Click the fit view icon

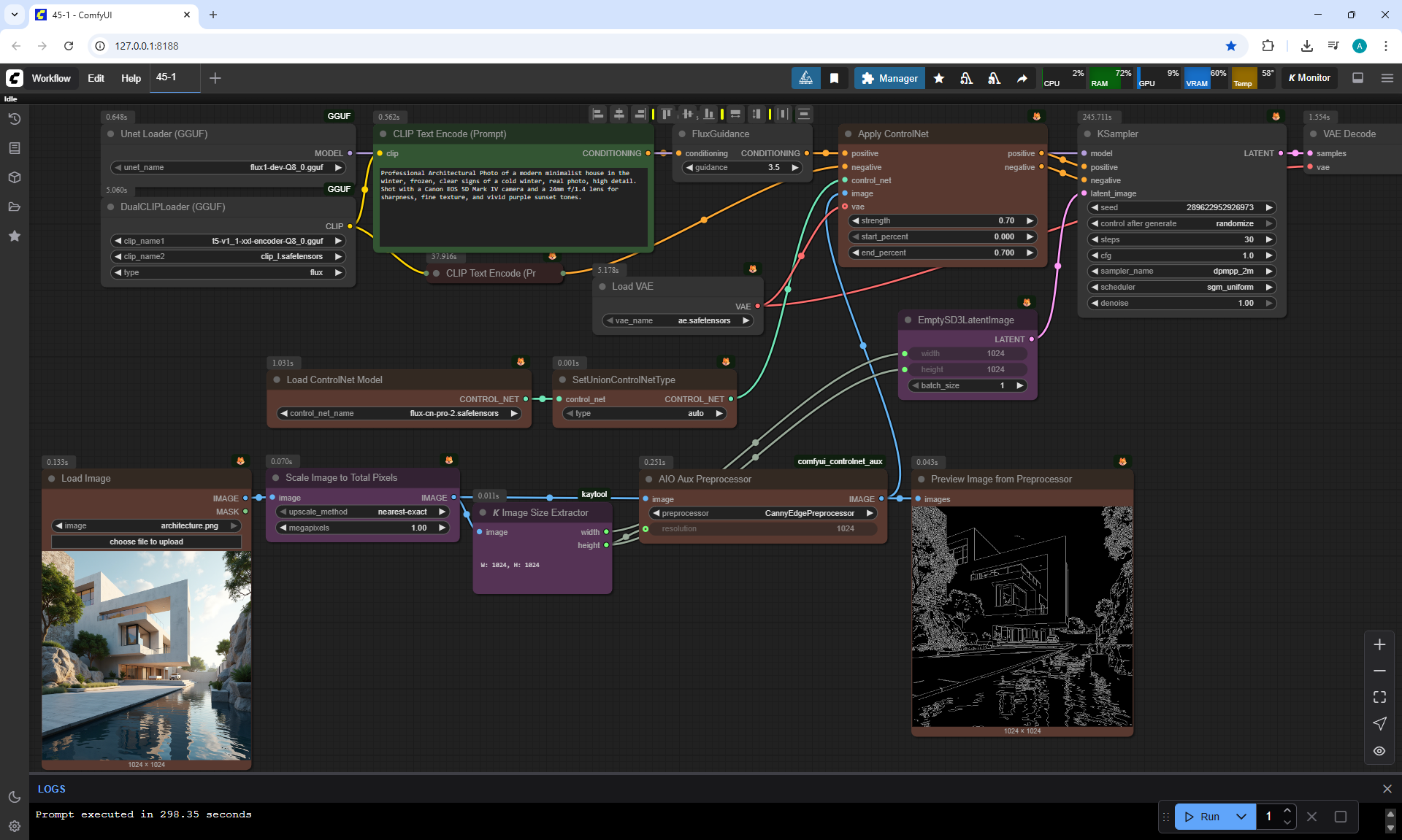[x=1379, y=697]
